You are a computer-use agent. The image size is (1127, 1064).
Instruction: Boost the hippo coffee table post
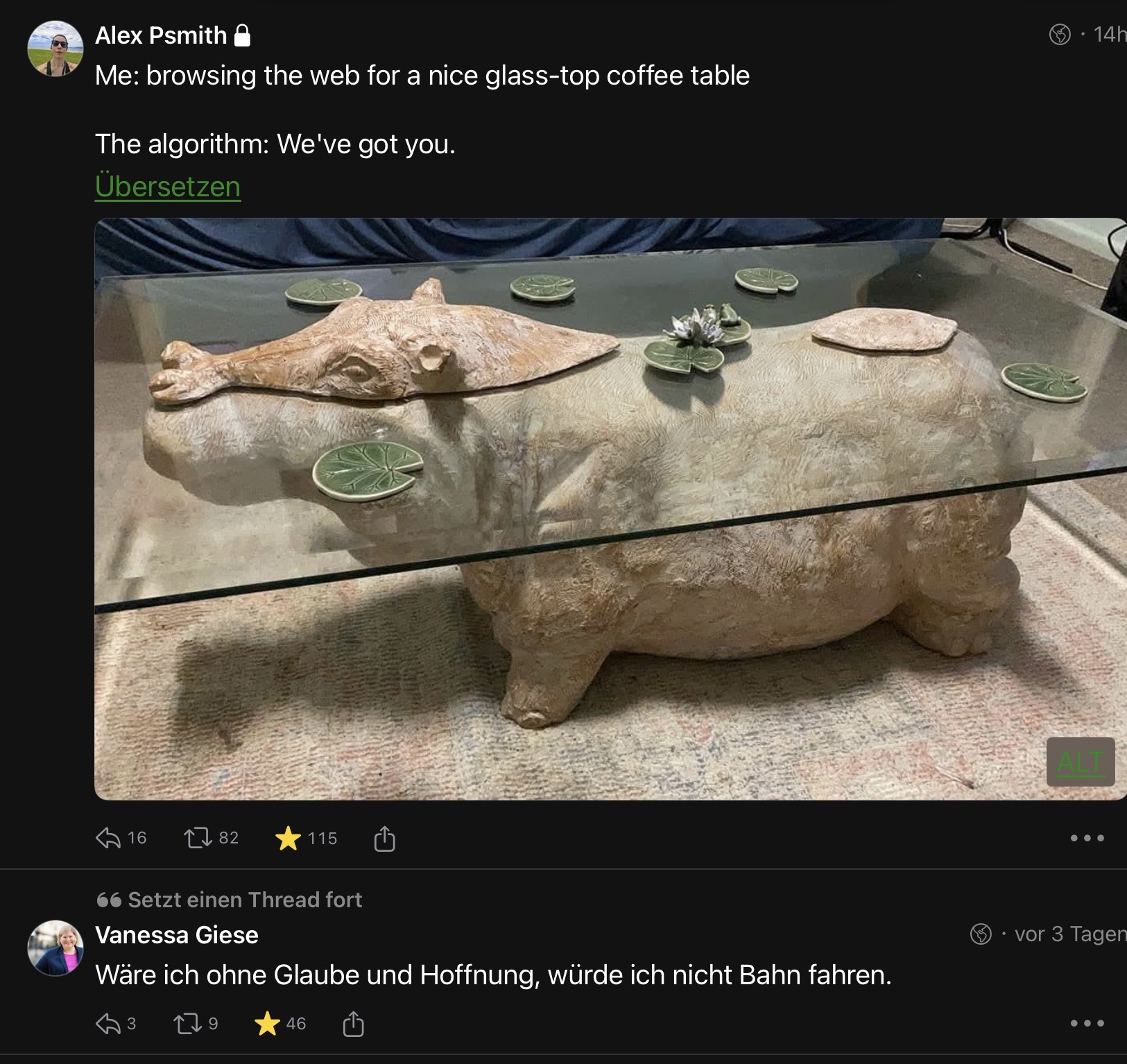198,839
